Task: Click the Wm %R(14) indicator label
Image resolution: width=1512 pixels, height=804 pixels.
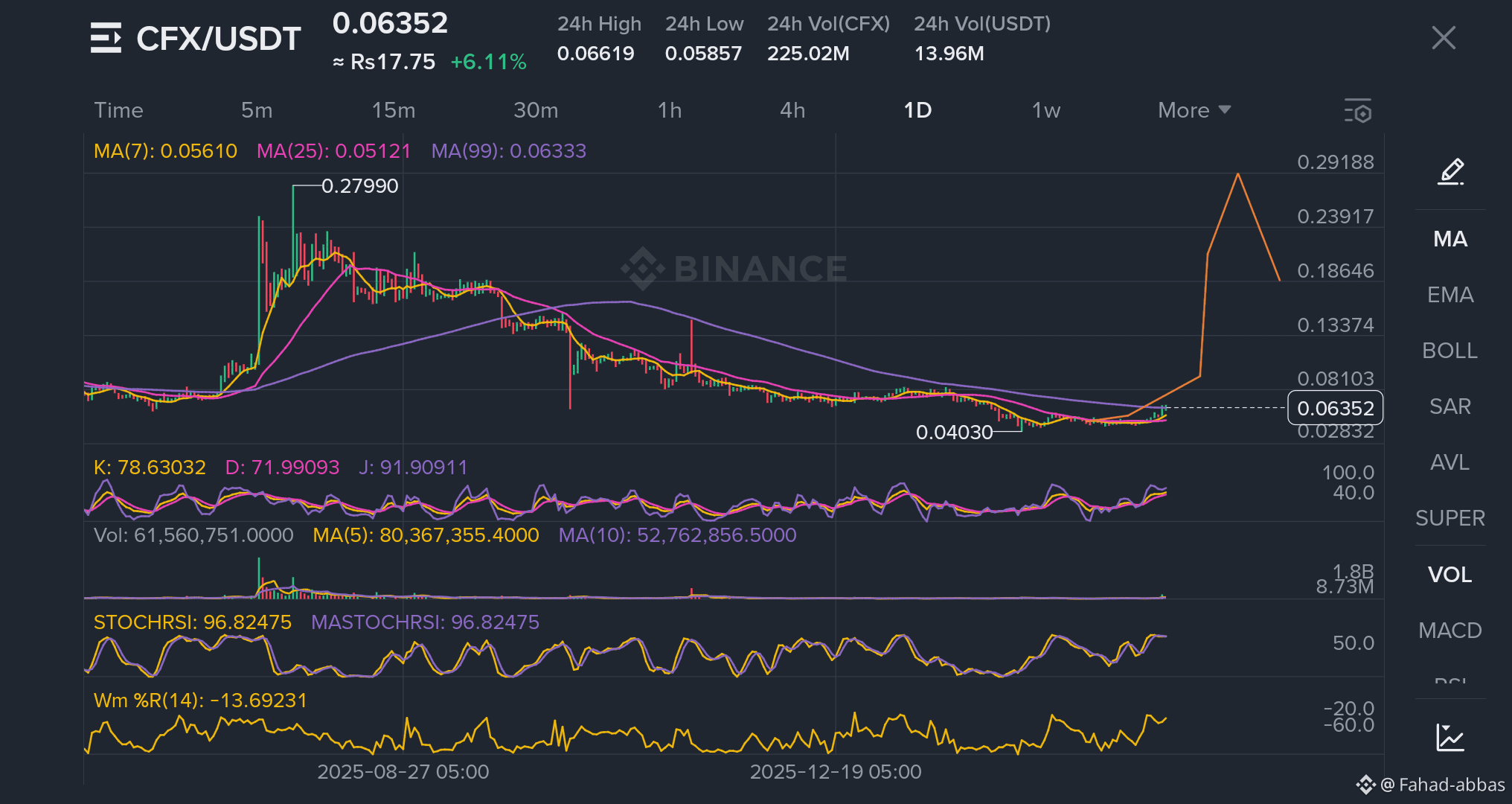Action: [x=200, y=701]
